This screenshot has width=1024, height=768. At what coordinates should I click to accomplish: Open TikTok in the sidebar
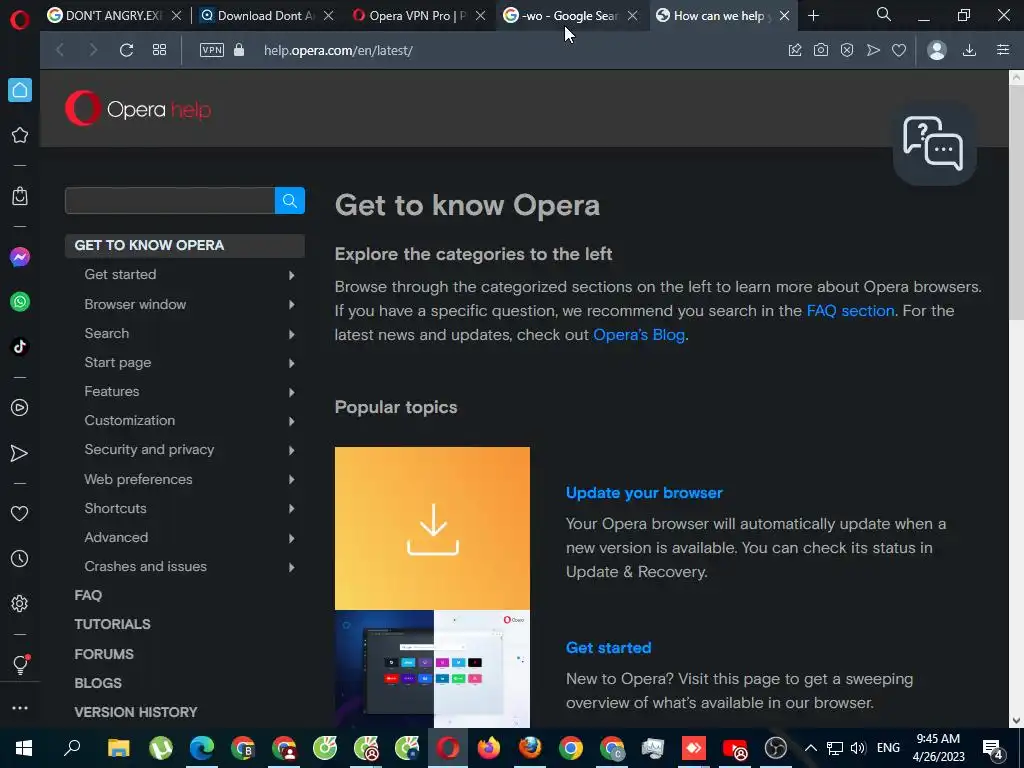tap(20, 346)
